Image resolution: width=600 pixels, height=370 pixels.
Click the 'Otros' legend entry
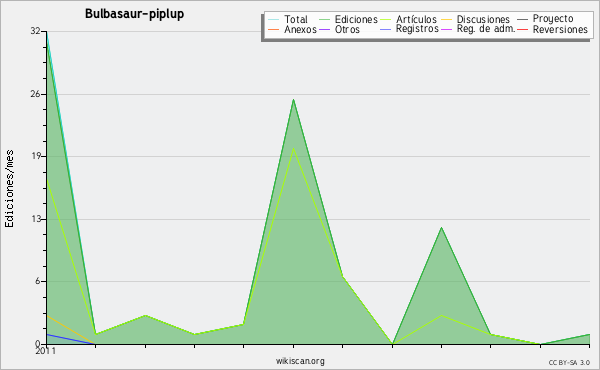tap(339, 29)
